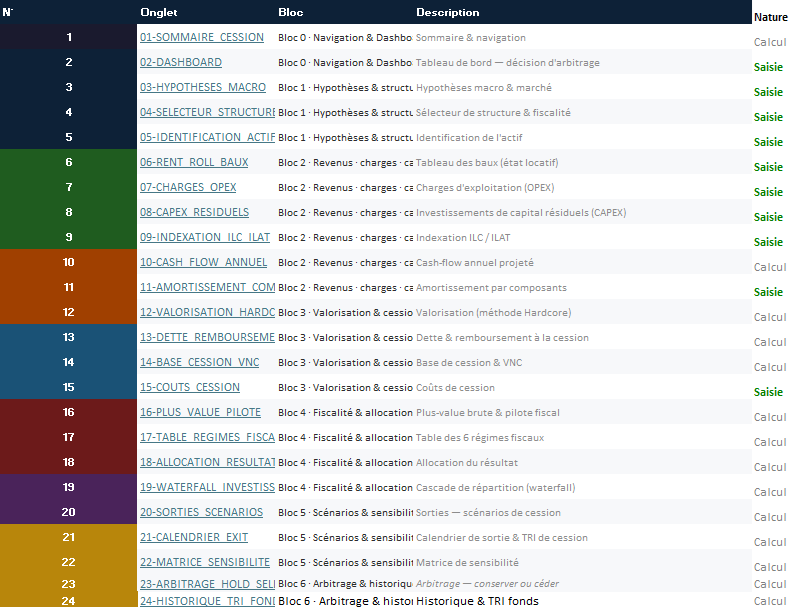Screen dimensions: 791x607
Task: Open the 05-IDENTIFICATION_ACTIF link
Action: coord(207,137)
